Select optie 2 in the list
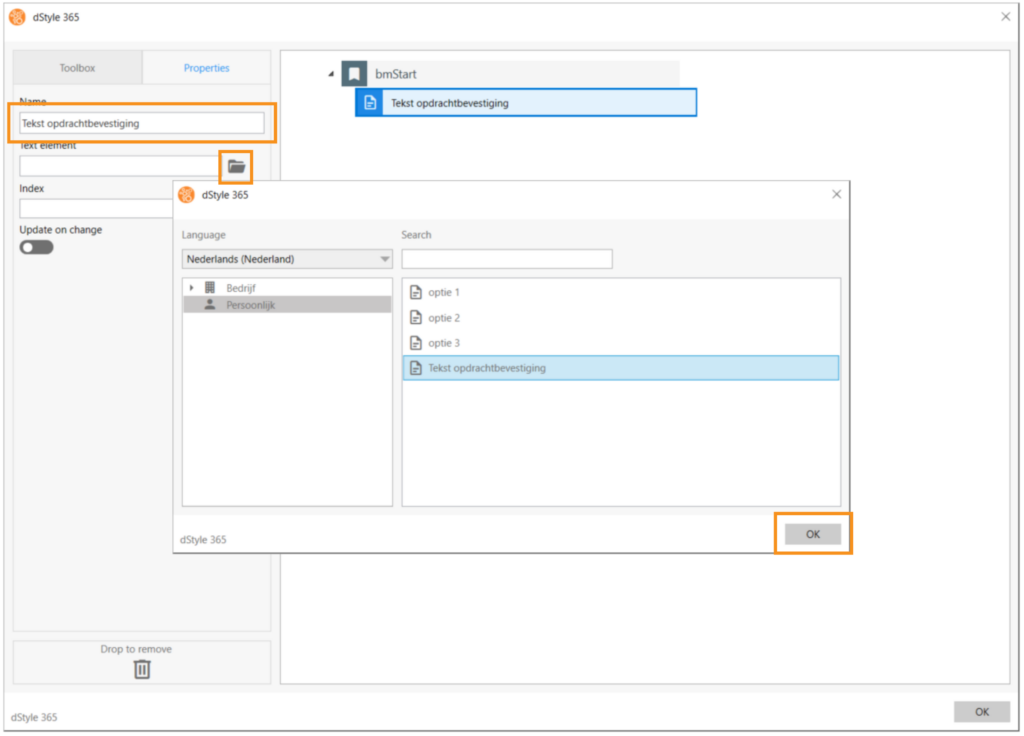The image size is (1024, 736). pos(620,317)
